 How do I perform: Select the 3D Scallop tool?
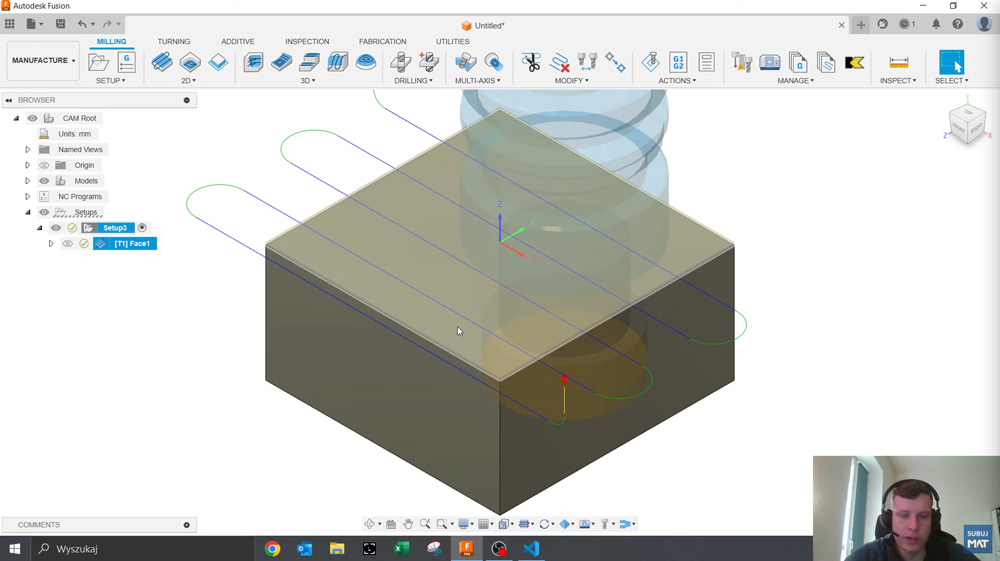[365, 62]
